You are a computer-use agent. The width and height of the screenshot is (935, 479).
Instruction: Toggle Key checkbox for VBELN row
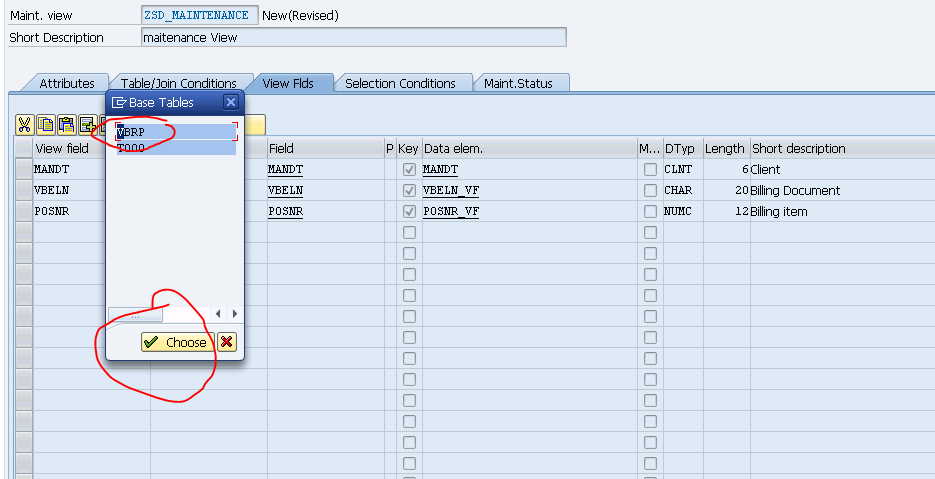[409, 190]
